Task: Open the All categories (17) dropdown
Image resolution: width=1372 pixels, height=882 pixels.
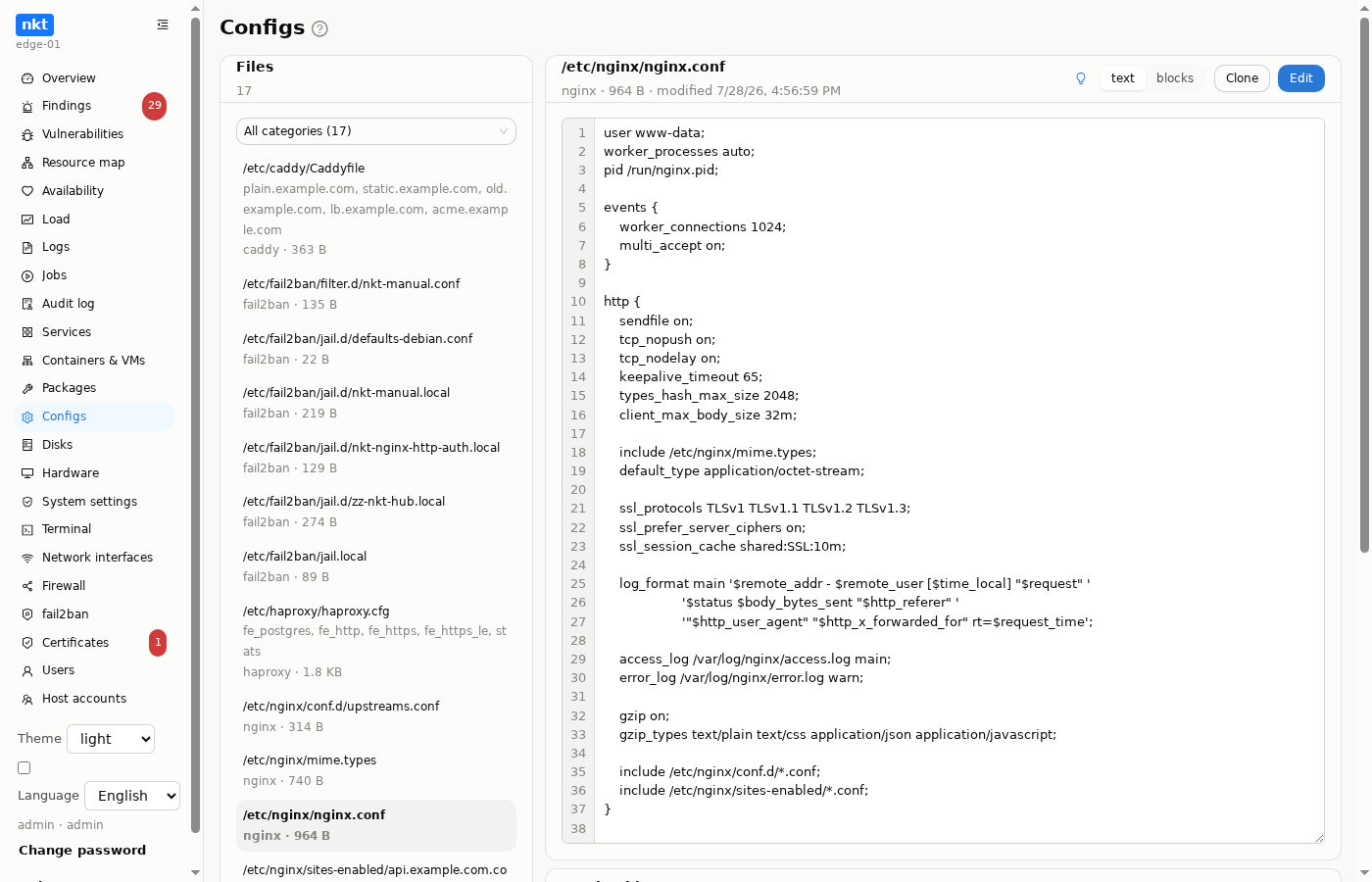Action: [376, 131]
